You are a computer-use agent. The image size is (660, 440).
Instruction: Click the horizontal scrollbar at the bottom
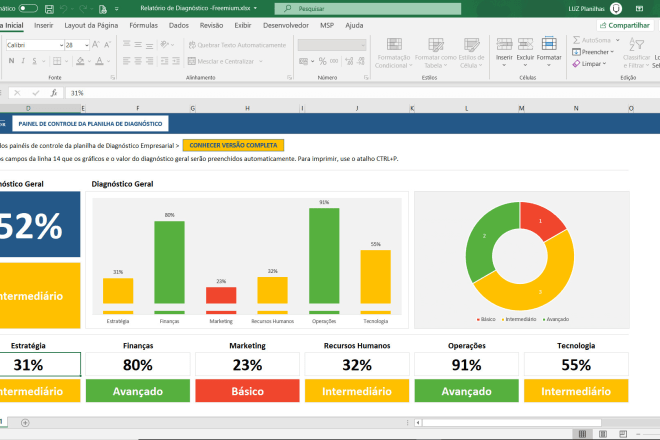[511, 422]
